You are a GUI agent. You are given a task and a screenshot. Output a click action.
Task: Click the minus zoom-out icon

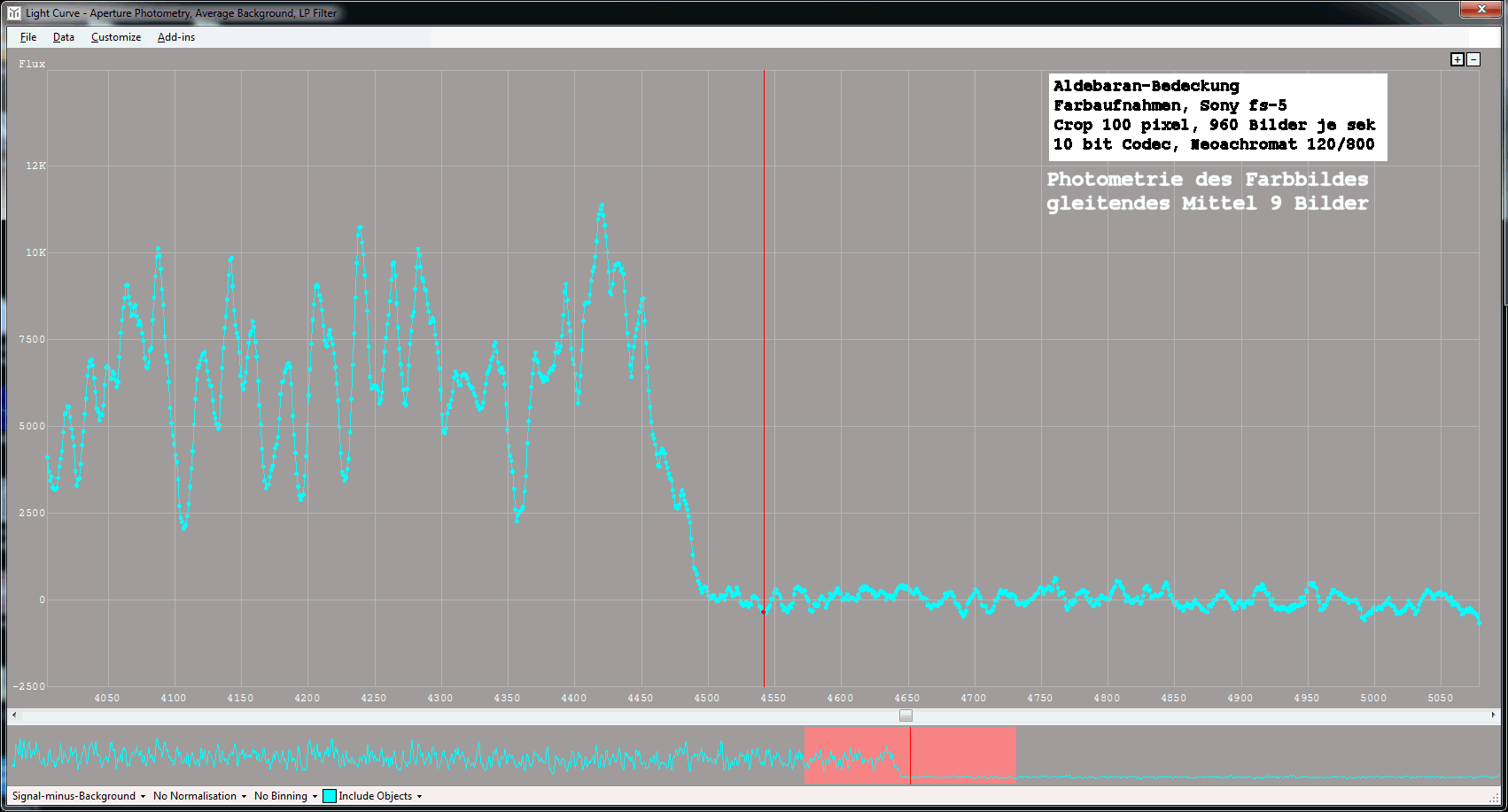[x=1473, y=59]
